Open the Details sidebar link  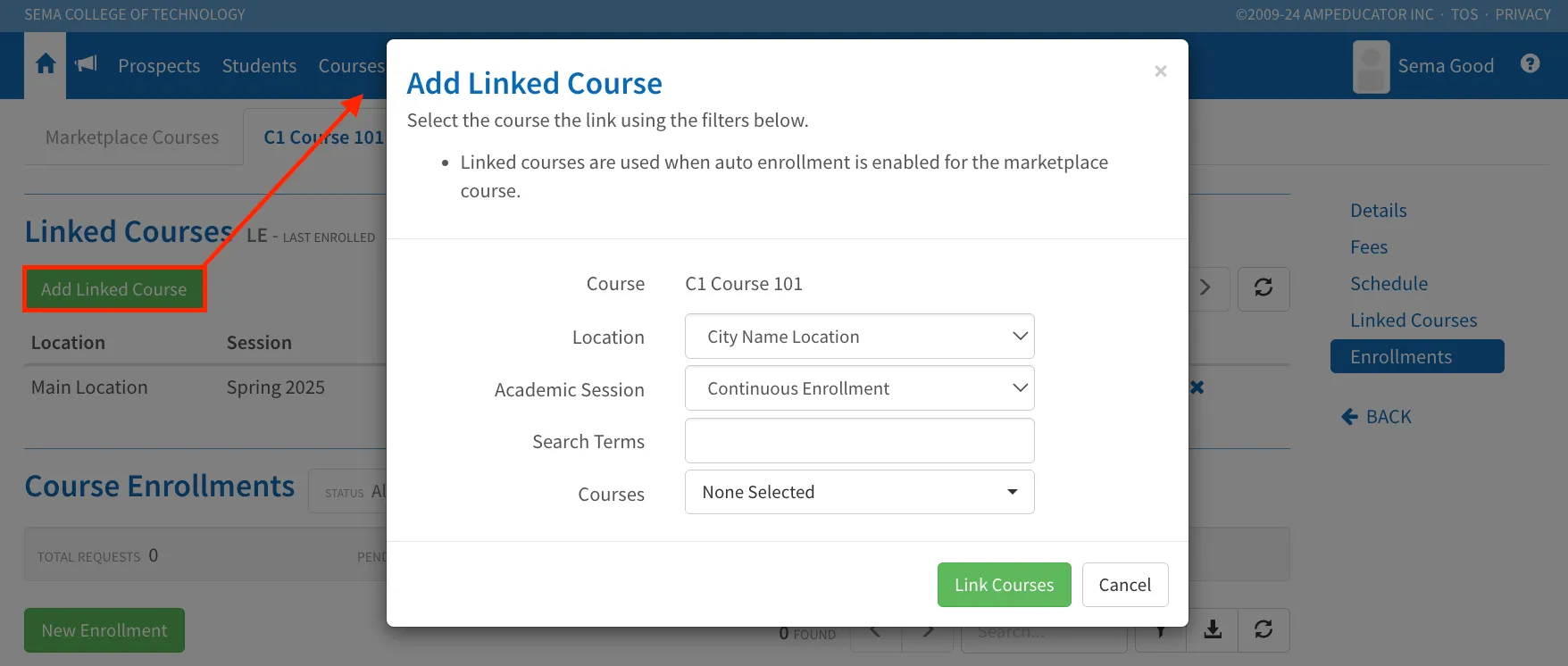pyautogui.click(x=1378, y=211)
